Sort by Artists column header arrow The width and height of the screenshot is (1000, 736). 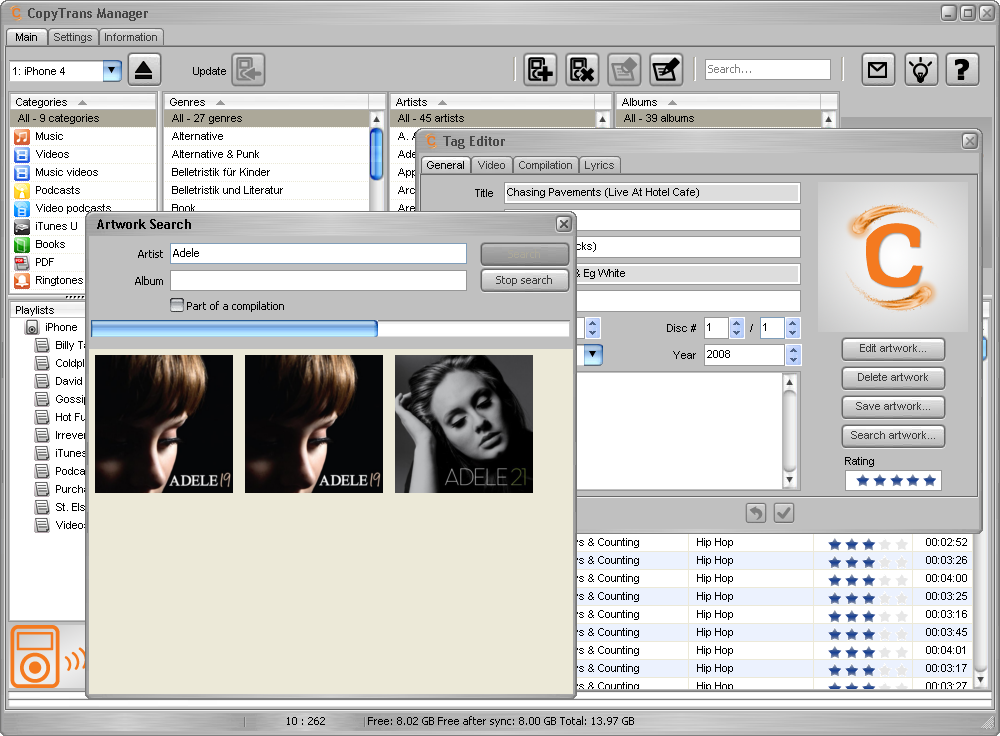coord(443,102)
